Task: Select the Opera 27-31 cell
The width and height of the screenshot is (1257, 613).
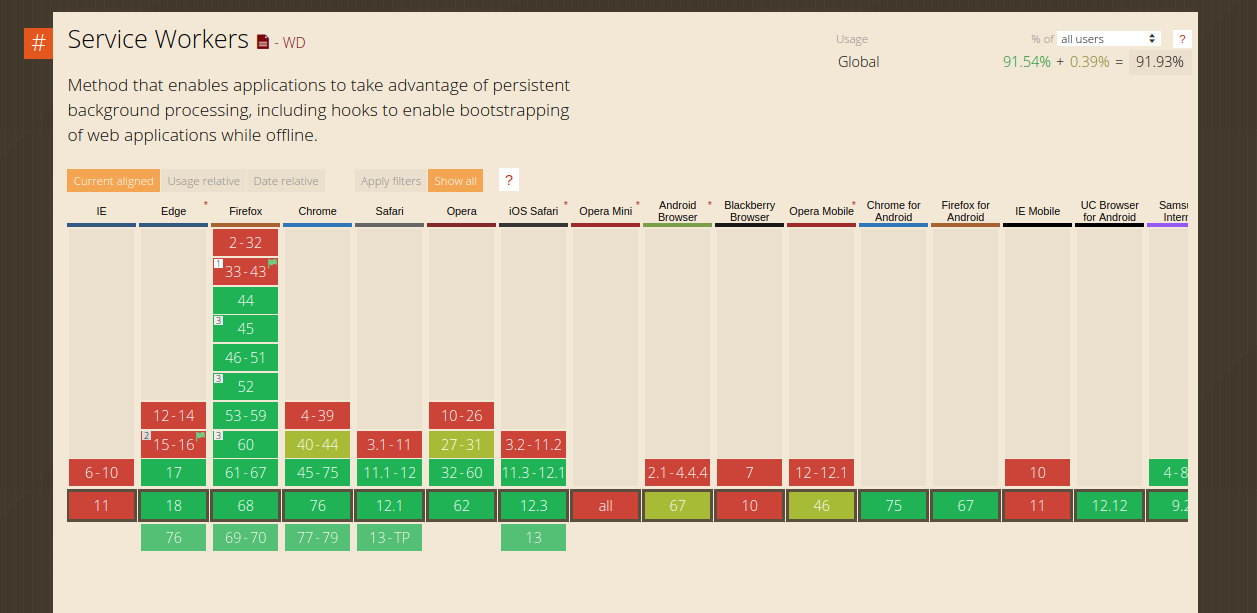Action: [461, 444]
